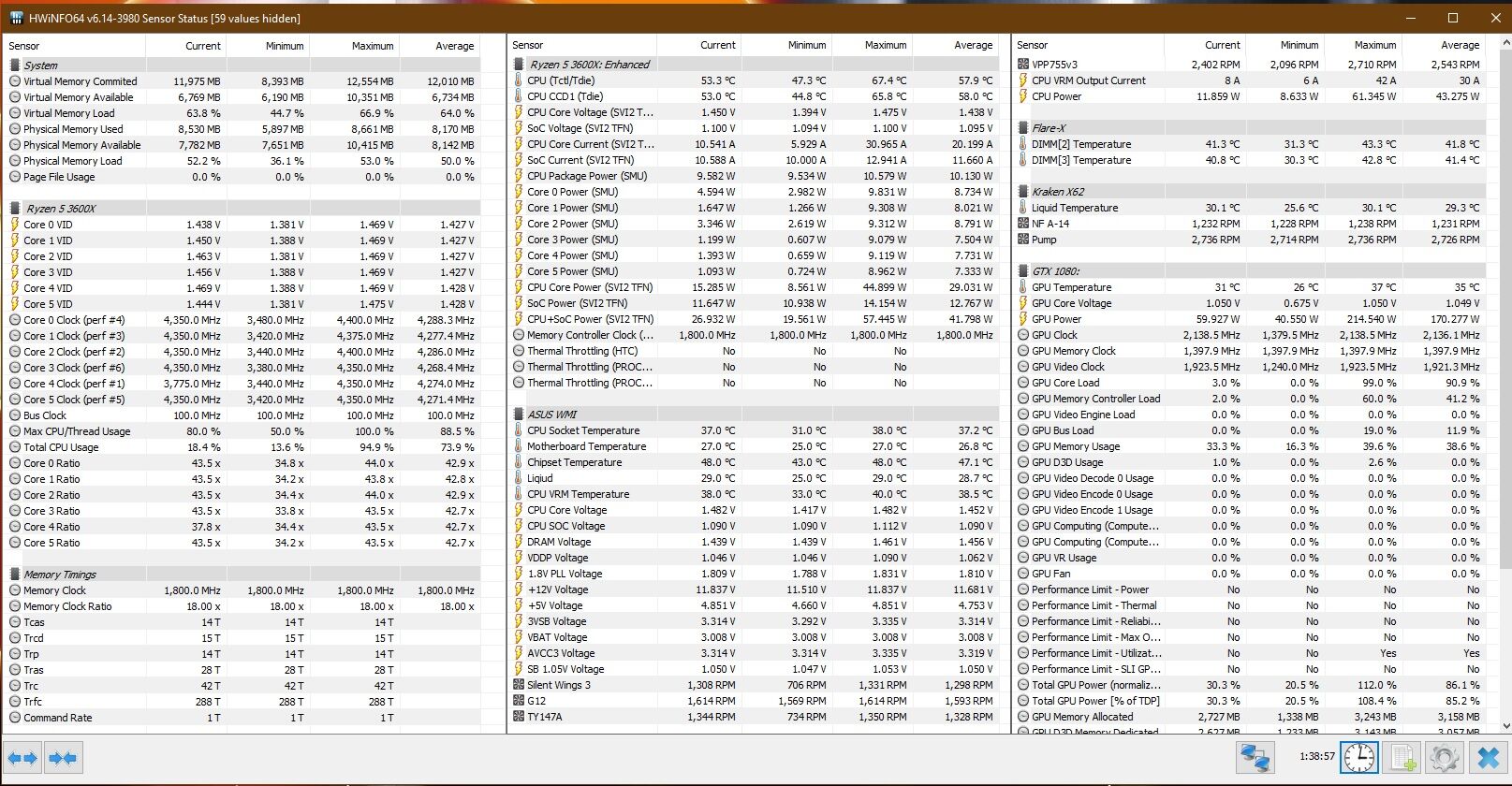Select the GPU Core Load row
Screen dimensions: 1512x786
coord(1252,383)
